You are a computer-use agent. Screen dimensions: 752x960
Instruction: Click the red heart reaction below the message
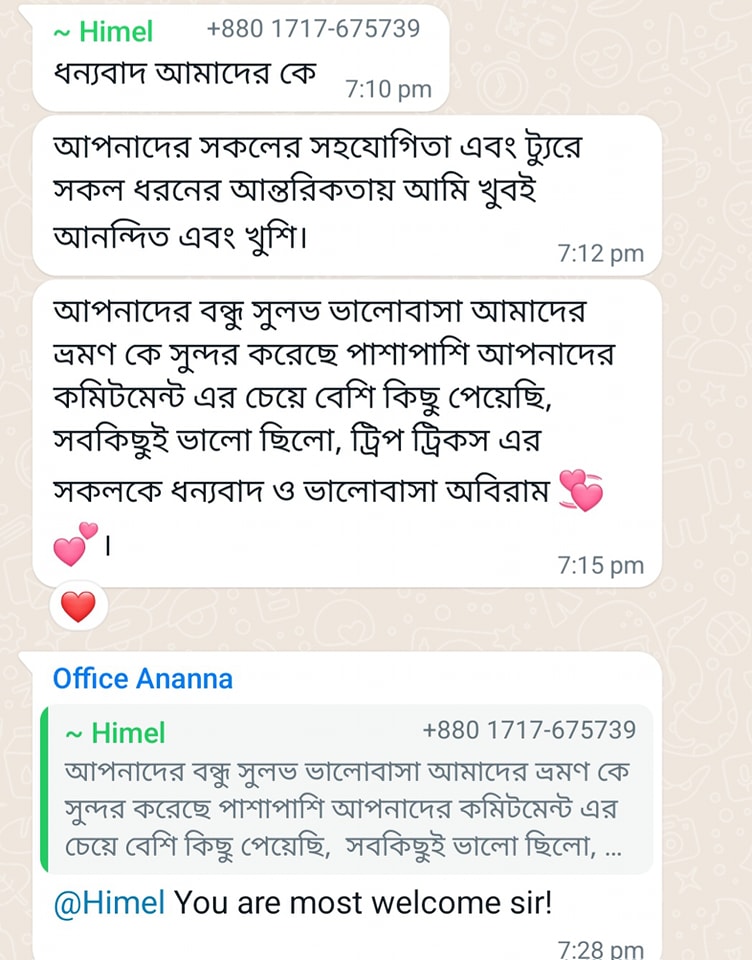click(78, 606)
